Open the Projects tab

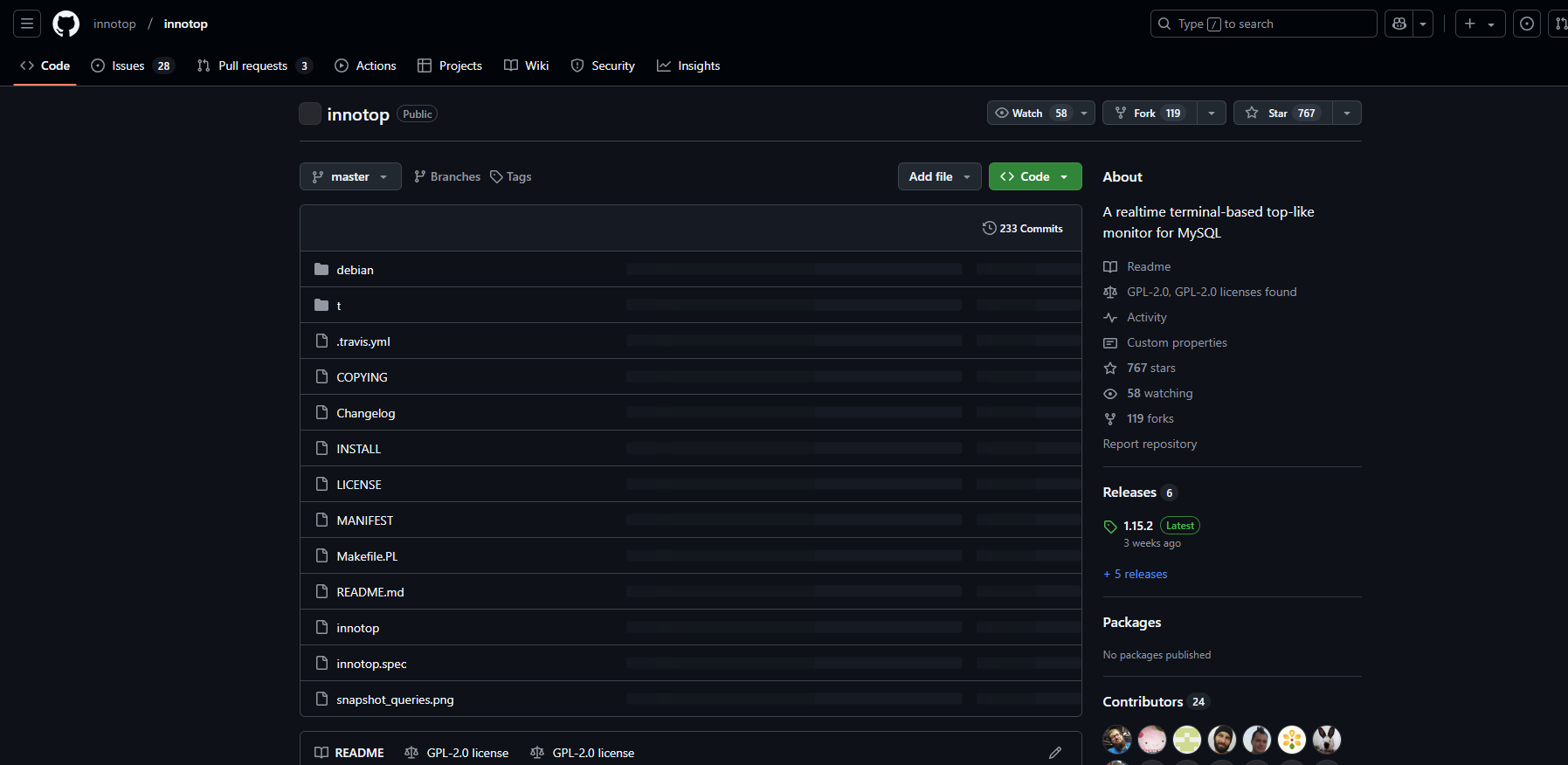450,65
